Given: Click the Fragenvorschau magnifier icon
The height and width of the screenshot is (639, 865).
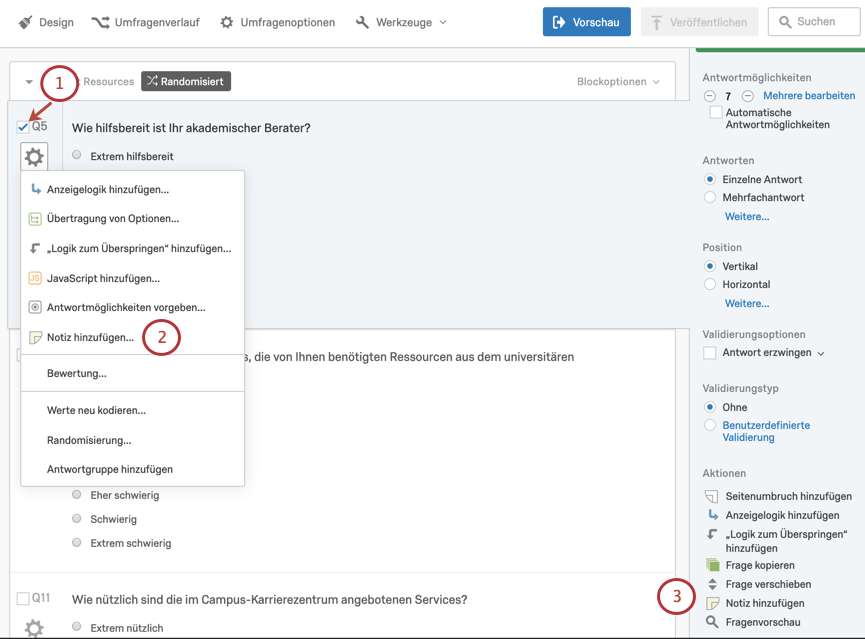Looking at the screenshot, I should coord(712,622).
